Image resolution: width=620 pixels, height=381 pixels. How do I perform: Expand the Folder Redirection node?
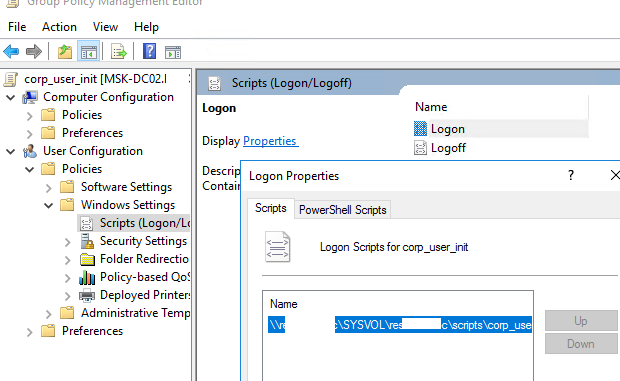click(68, 260)
